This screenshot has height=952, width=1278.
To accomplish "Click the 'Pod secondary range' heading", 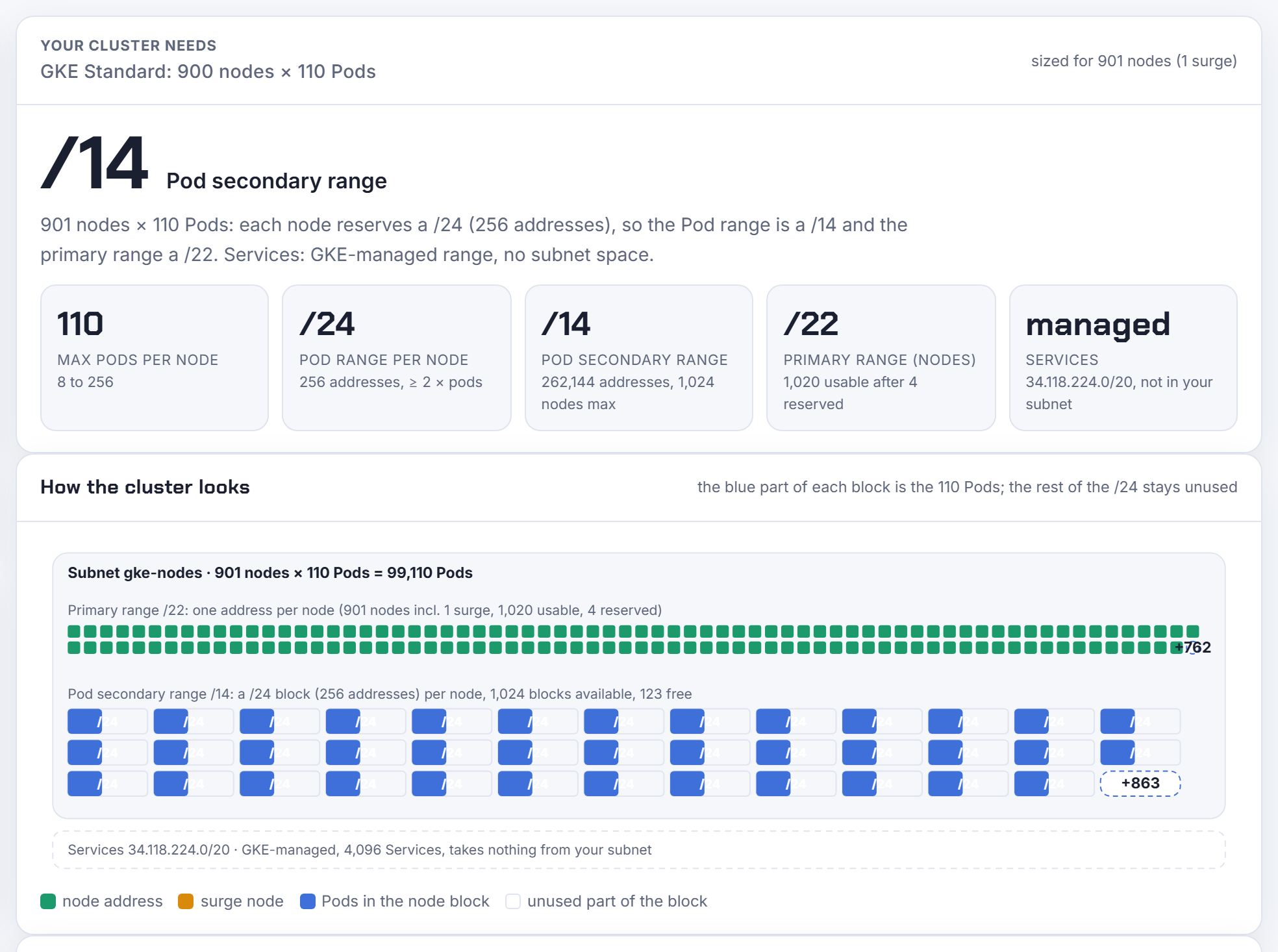I will [x=277, y=181].
